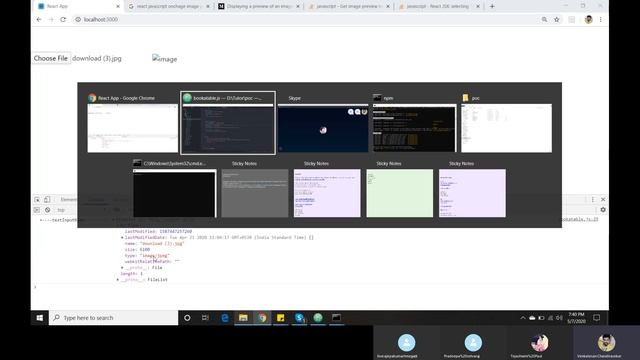Select the poc folder window thumbnail
Image resolution: width=640 pixels, height=360 pixels.
click(x=507, y=123)
